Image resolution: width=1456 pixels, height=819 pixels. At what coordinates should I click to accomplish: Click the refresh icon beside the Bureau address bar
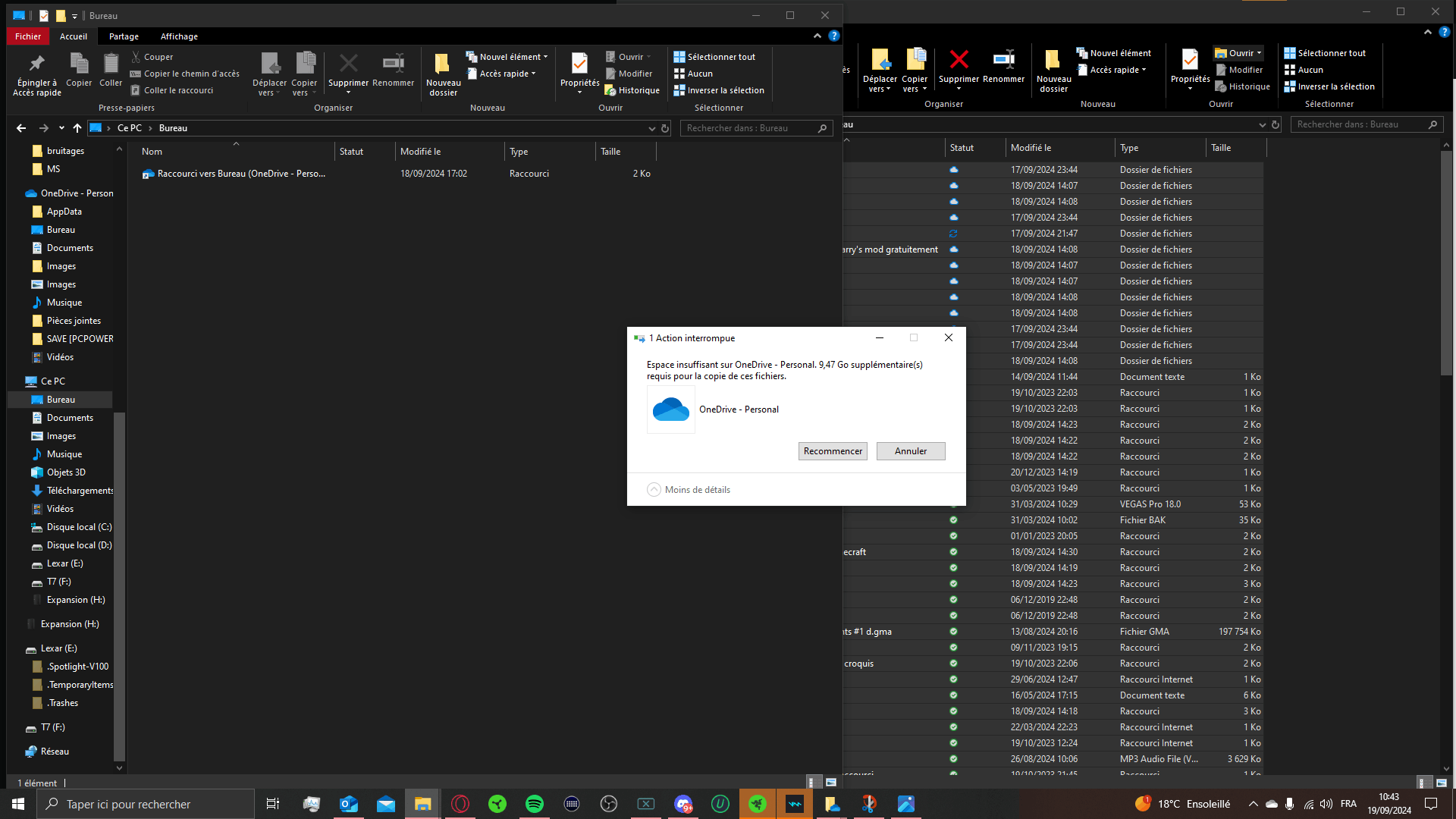click(665, 128)
